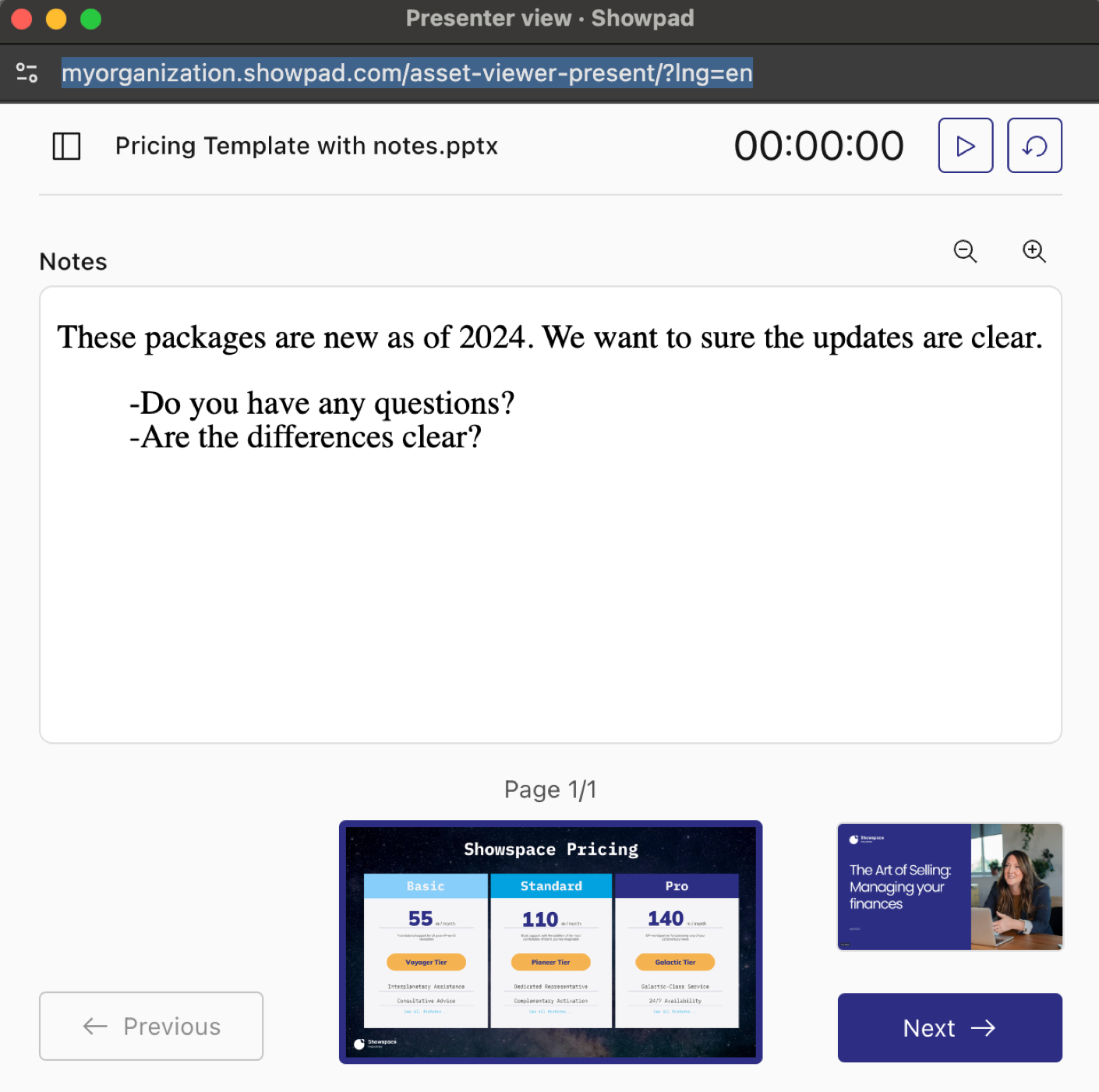Screen dimensions: 1099x1092
Task: Click inside the Notes text area
Action: point(550,511)
